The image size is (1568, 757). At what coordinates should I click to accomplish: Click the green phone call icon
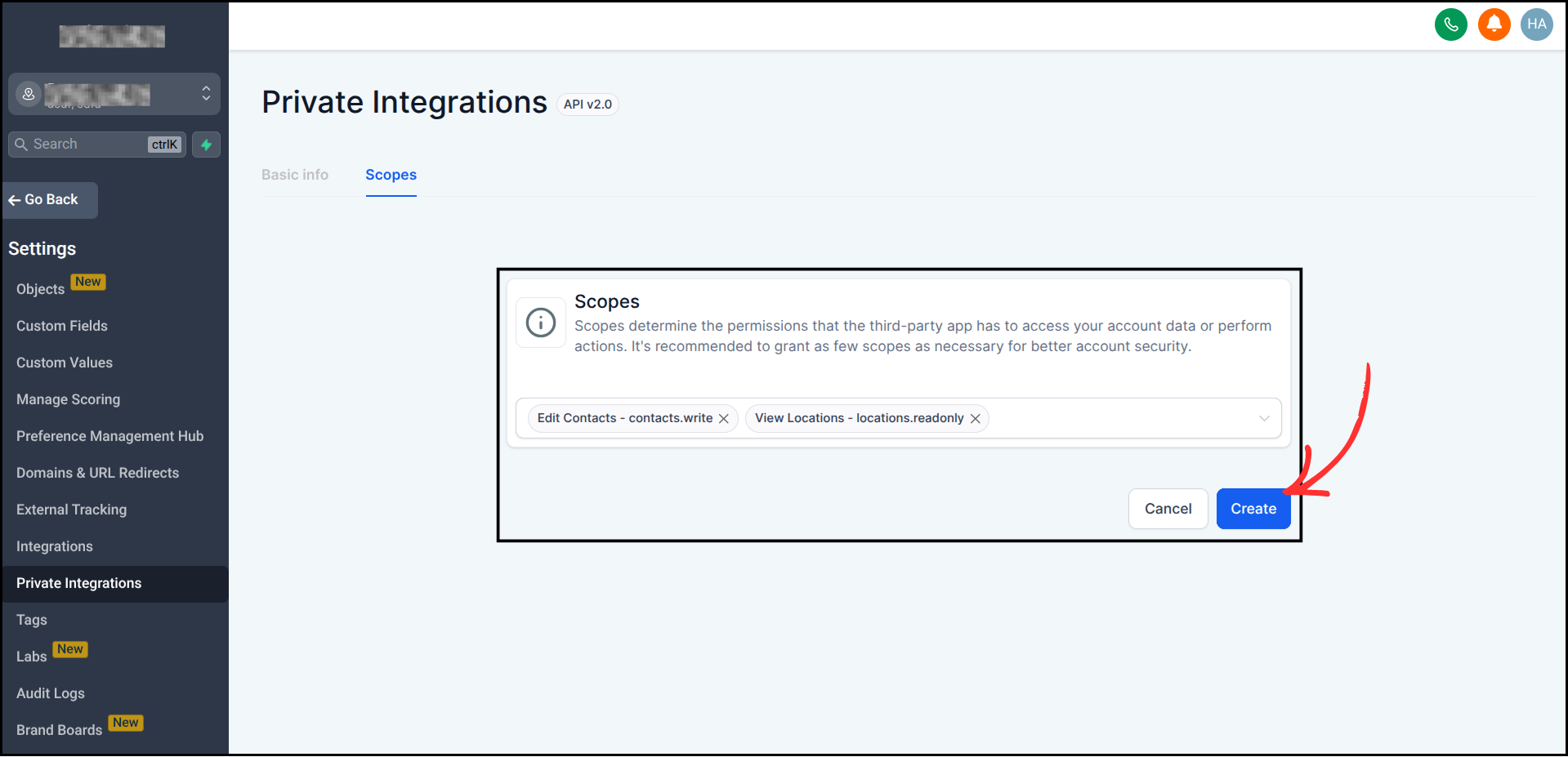point(1451,24)
